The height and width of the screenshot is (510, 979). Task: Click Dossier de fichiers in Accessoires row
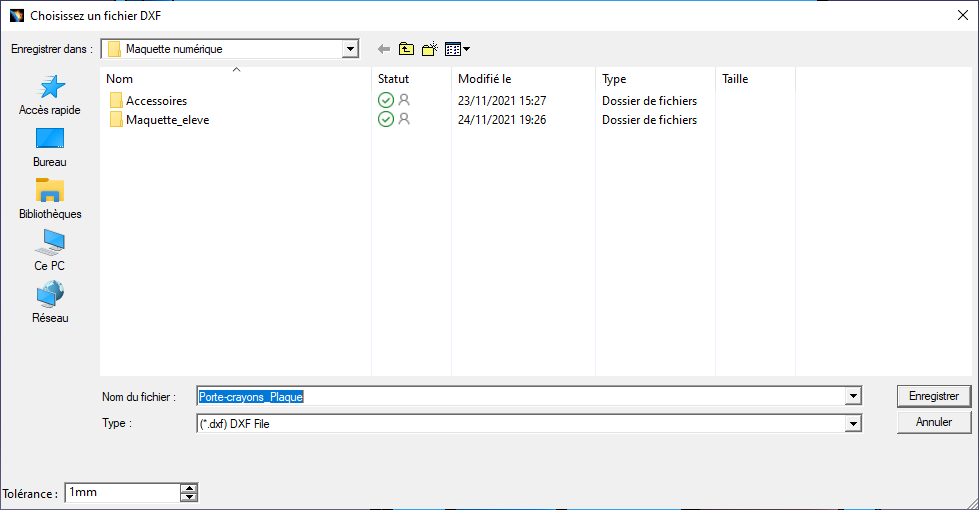tap(649, 101)
